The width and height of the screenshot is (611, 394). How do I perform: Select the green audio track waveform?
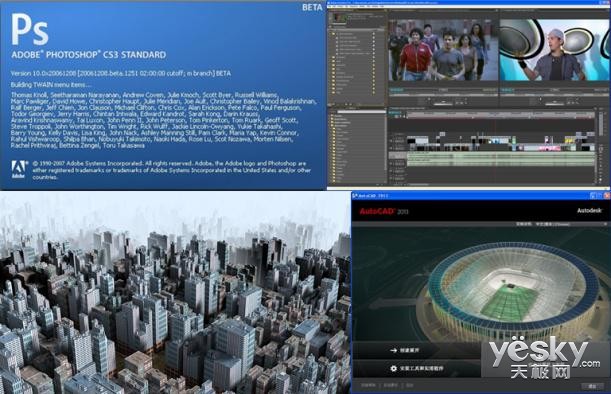[x=501, y=159]
